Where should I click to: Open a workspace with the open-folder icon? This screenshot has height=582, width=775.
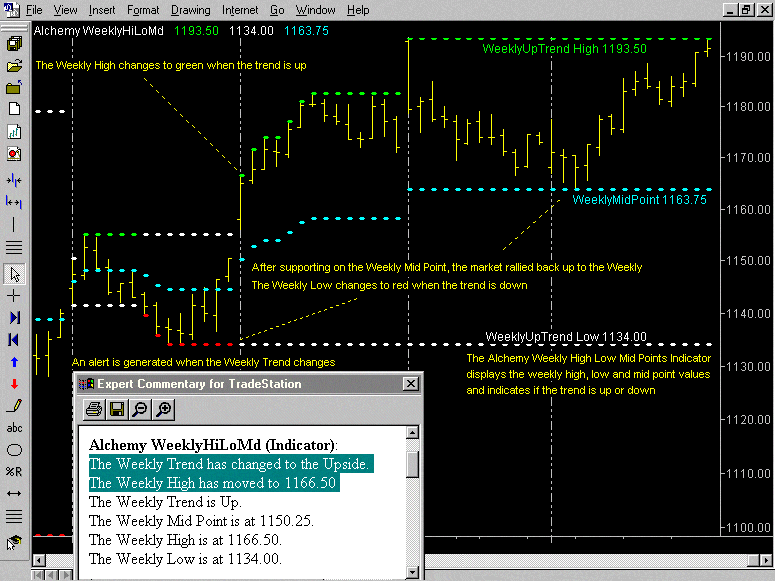14,66
